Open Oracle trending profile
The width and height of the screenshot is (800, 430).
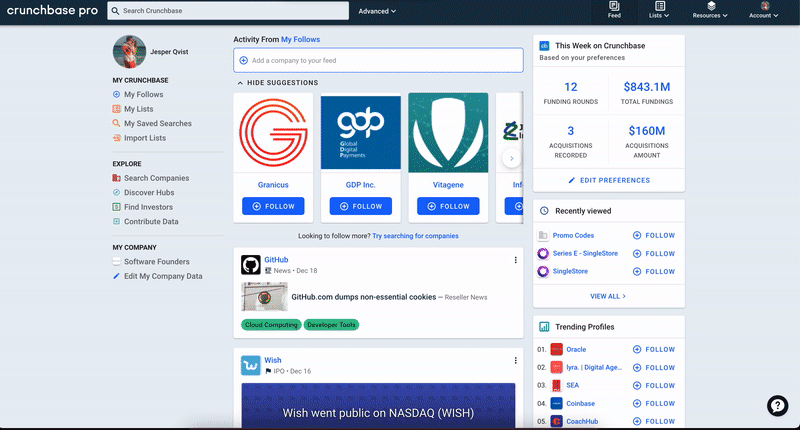coord(576,349)
